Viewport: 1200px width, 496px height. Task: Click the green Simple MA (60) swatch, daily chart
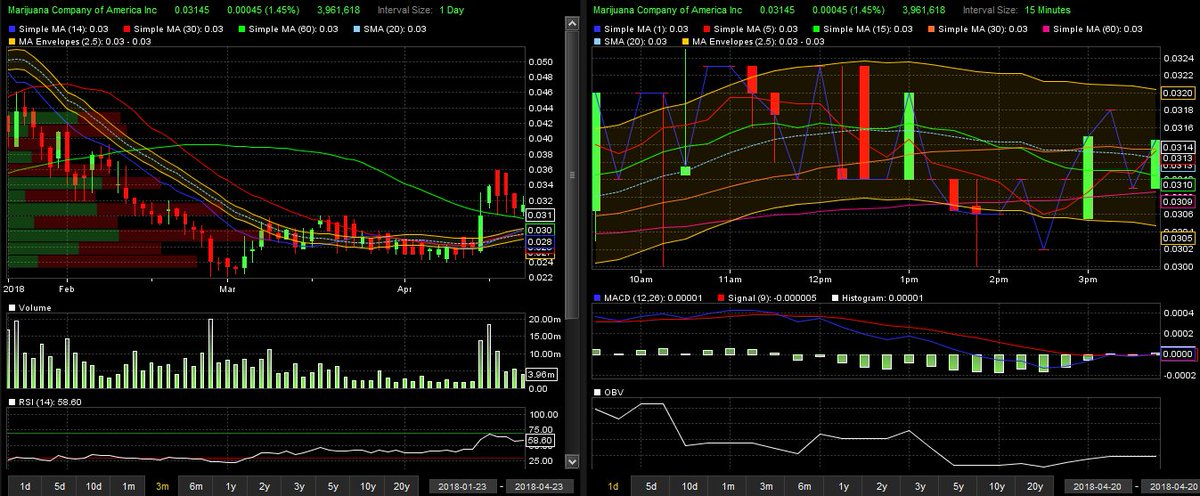click(x=240, y=29)
